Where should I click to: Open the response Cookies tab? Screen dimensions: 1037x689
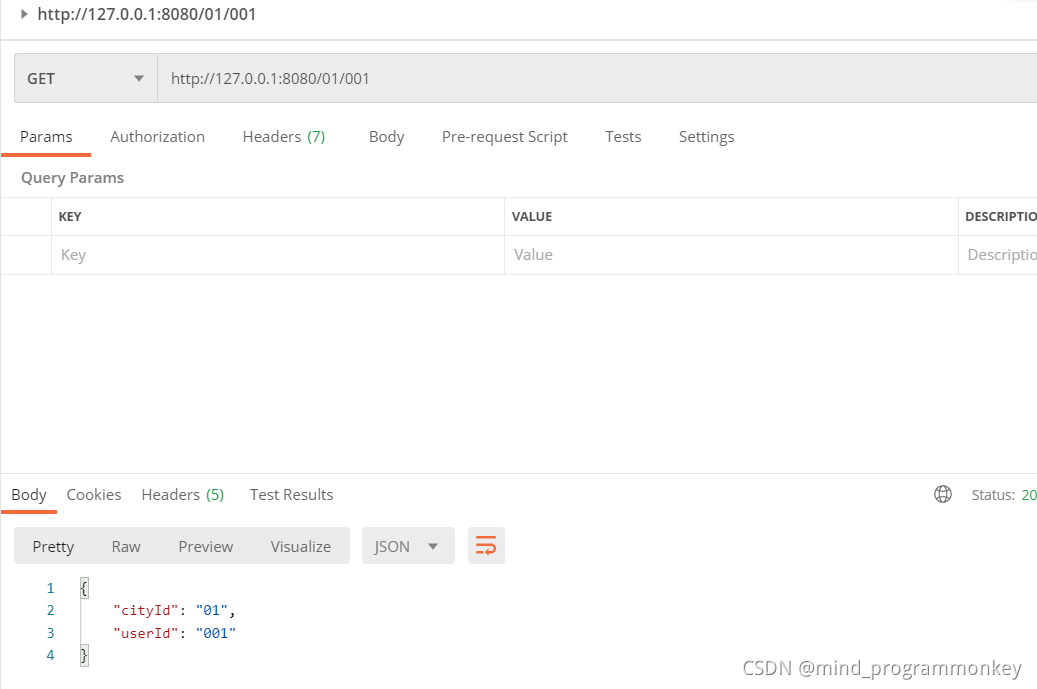click(94, 495)
